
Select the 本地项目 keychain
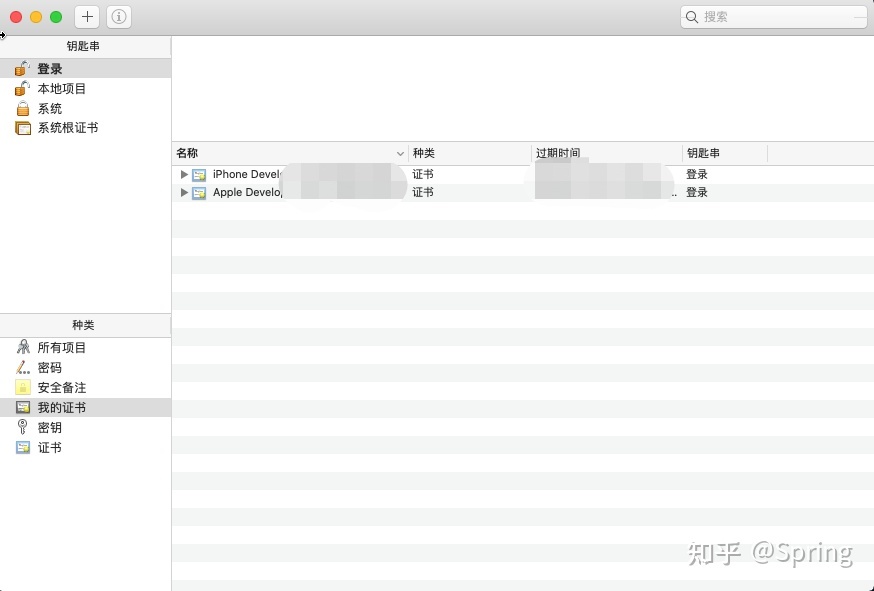point(85,89)
